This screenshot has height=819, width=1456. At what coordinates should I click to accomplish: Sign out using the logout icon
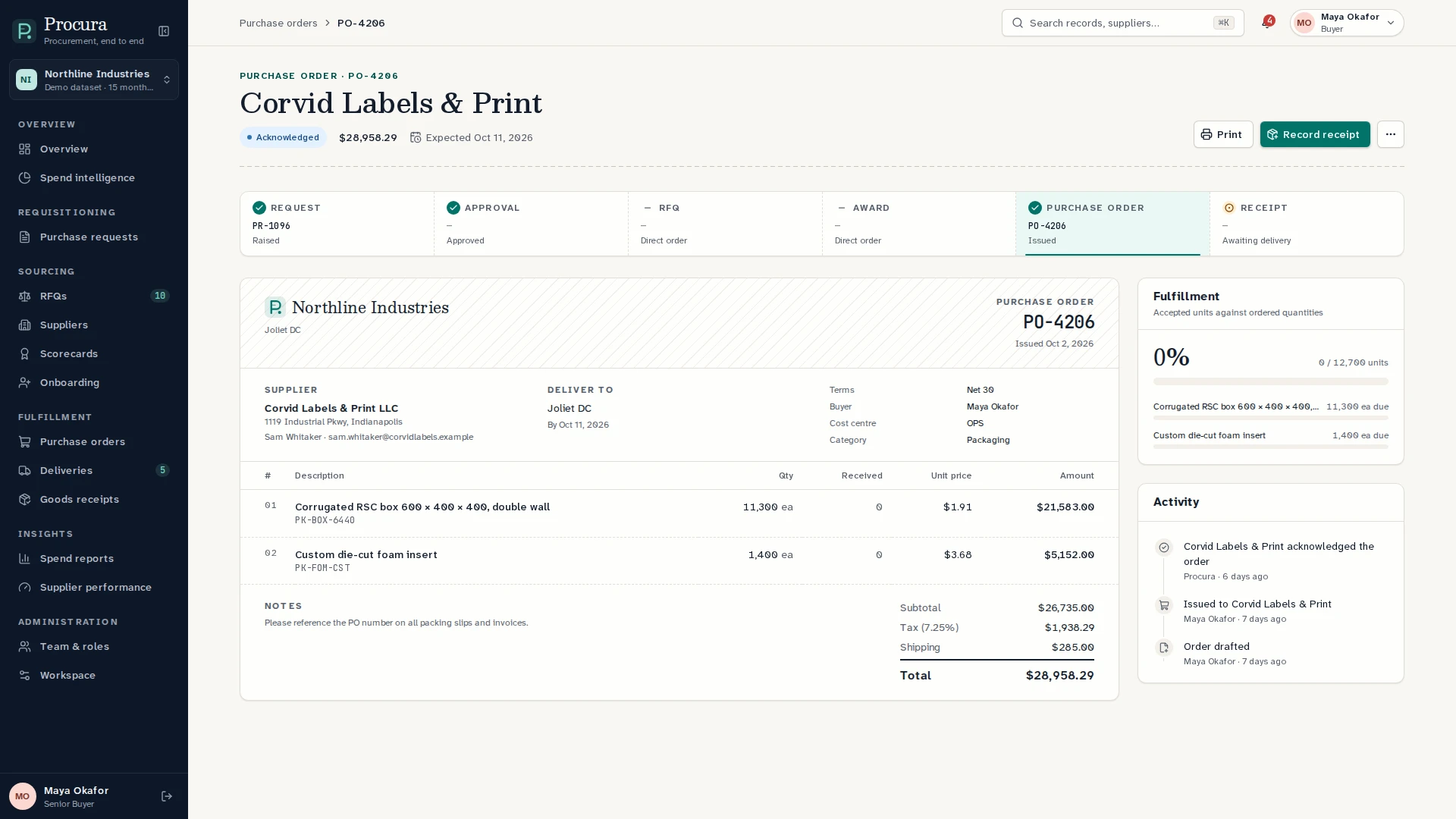[167, 796]
